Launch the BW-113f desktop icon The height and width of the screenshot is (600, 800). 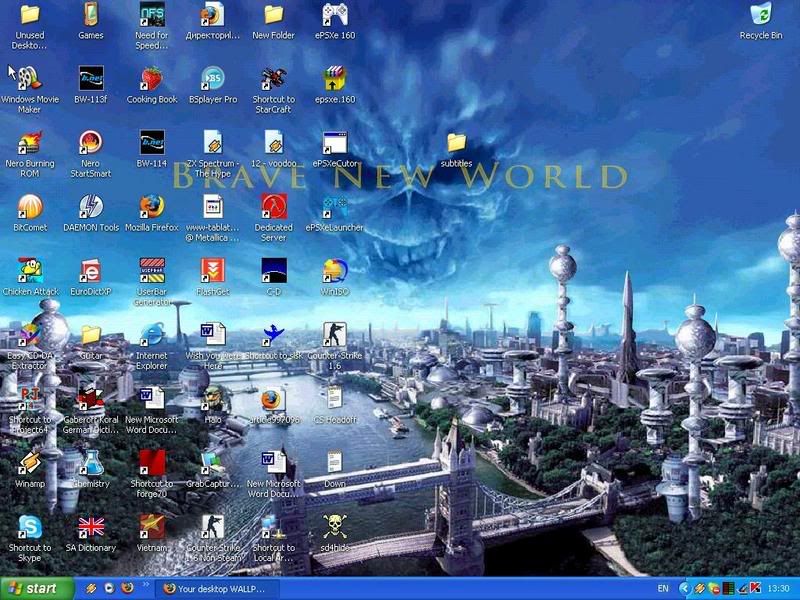91,79
